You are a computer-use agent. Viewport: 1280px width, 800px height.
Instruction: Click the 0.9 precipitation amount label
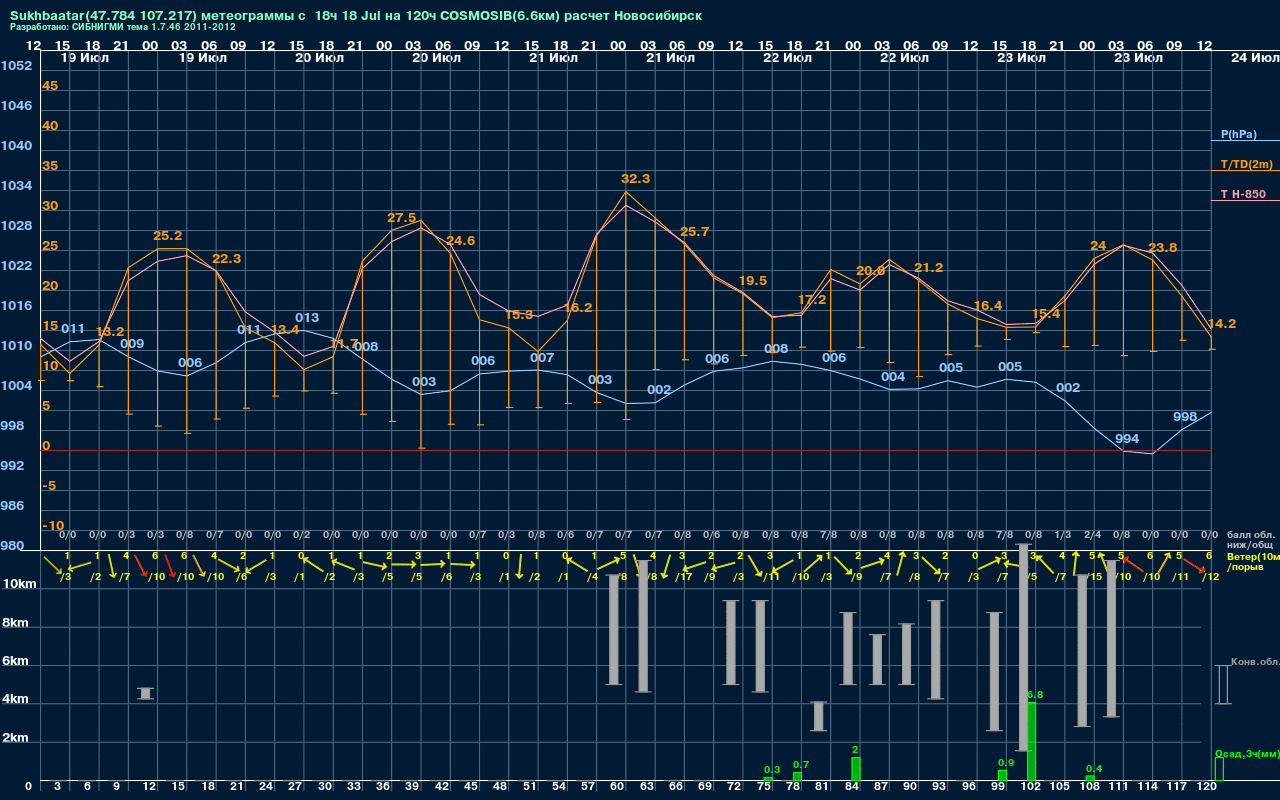tap(1006, 763)
